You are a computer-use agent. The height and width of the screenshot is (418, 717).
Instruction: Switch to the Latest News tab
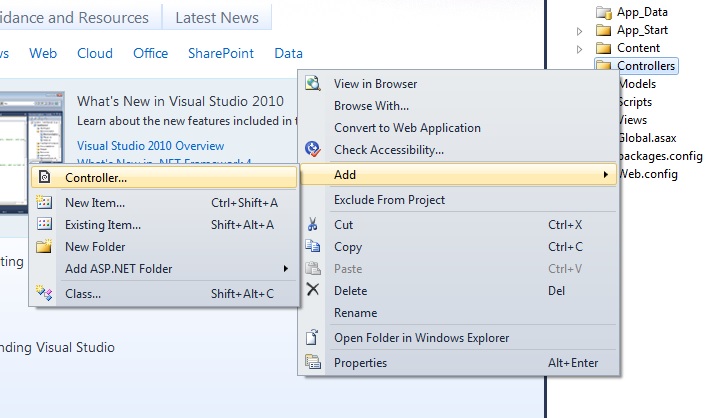point(216,18)
